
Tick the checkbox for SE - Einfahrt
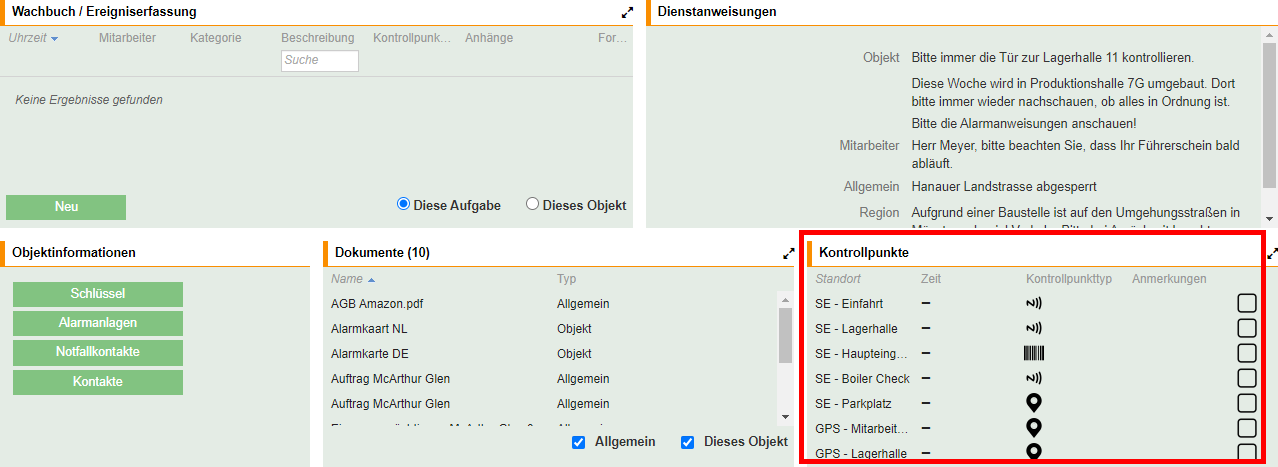pyautogui.click(x=1246, y=303)
